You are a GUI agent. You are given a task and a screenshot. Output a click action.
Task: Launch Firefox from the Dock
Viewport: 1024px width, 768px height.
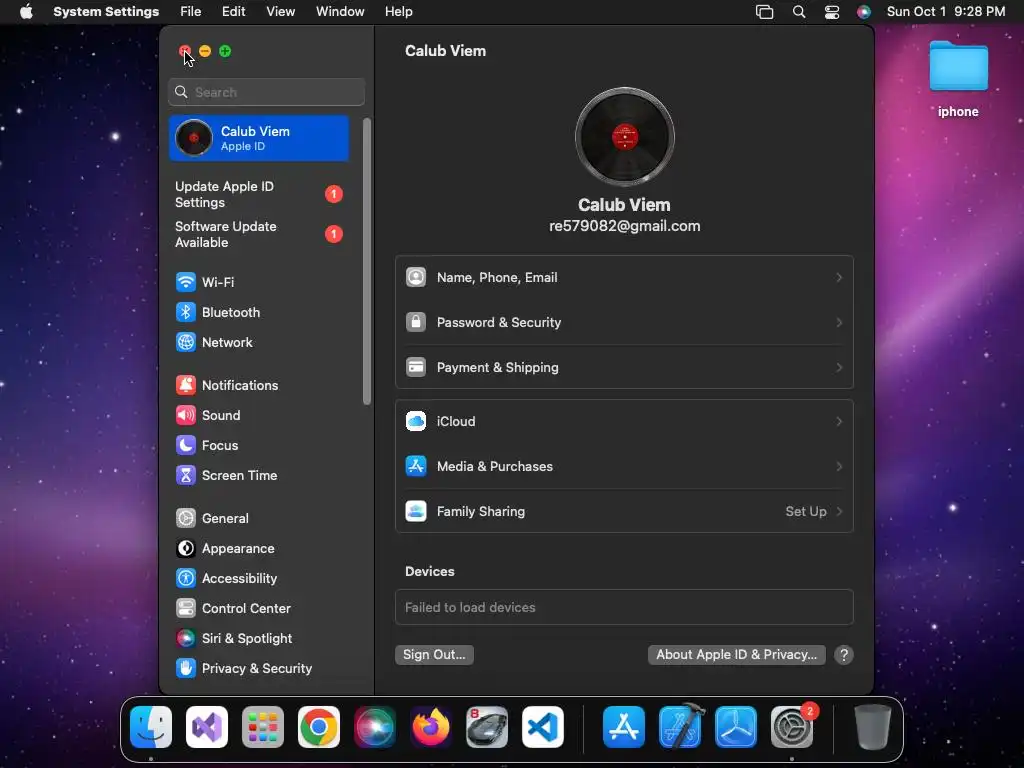click(x=431, y=727)
